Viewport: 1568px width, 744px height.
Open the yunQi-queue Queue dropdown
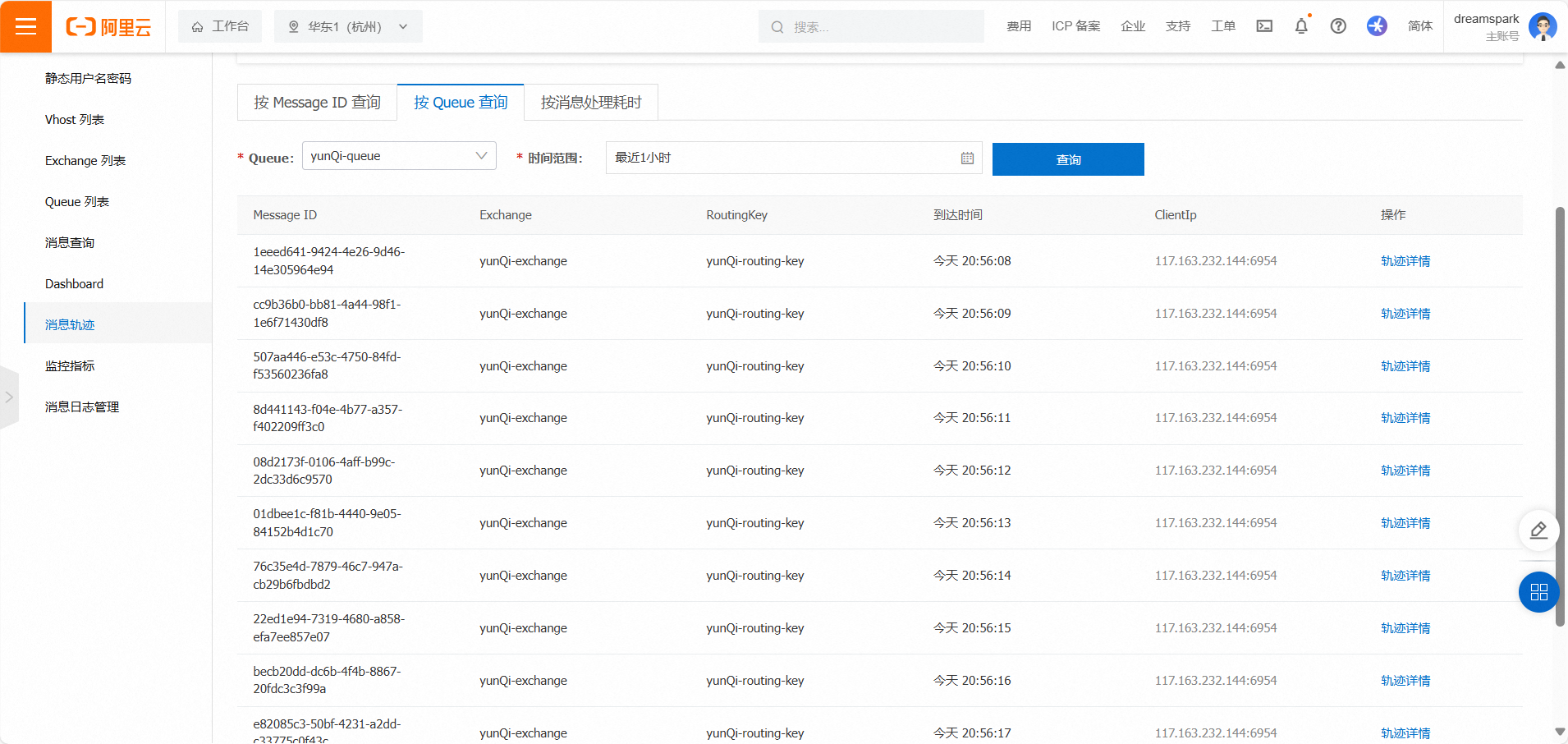point(399,156)
